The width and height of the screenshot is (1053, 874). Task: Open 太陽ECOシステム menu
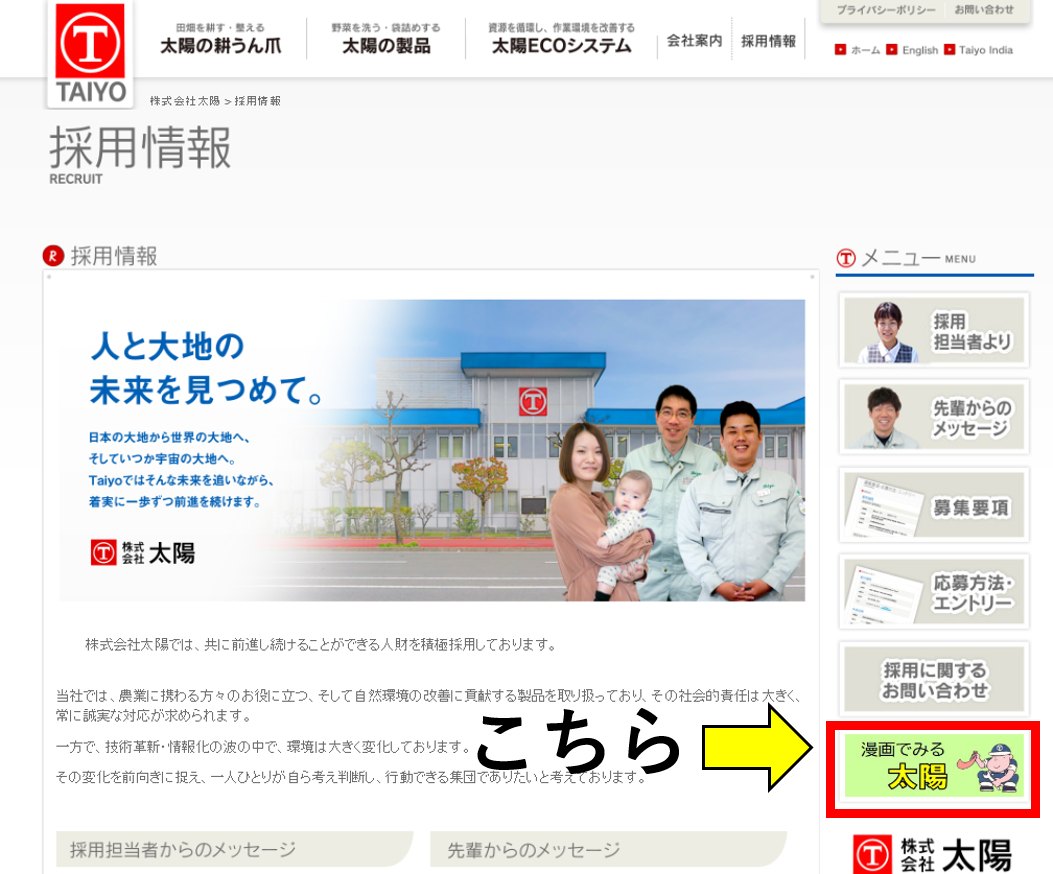pos(561,39)
